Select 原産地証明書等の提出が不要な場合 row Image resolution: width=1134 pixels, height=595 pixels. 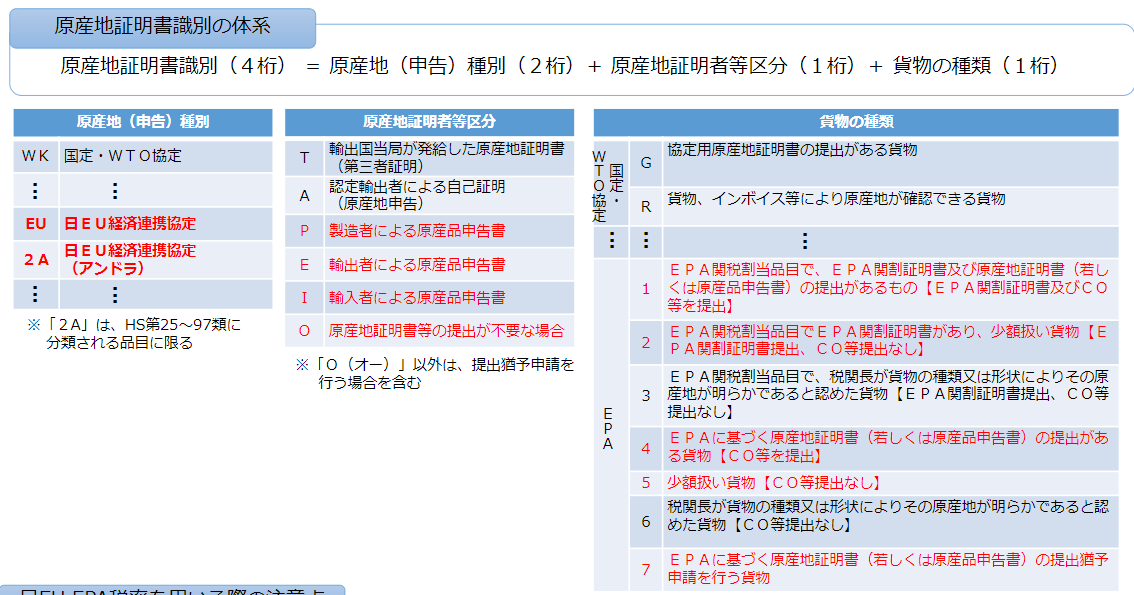click(430, 330)
